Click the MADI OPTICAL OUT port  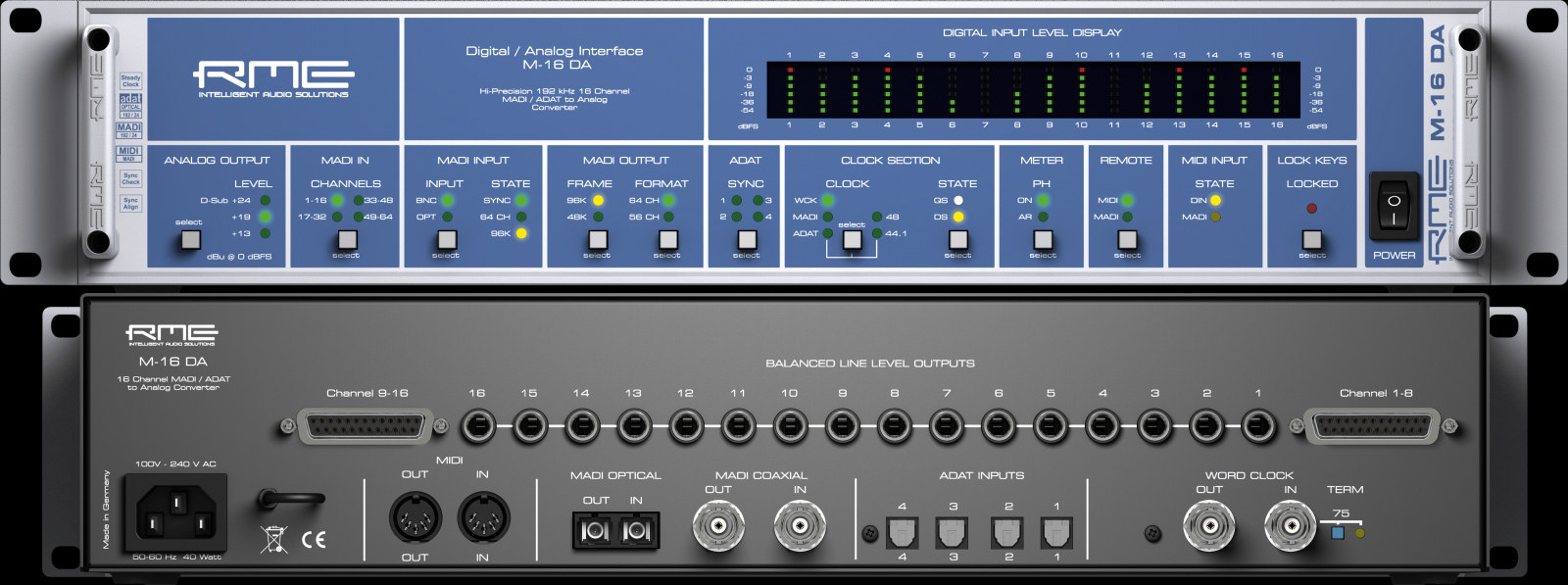(x=596, y=531)
